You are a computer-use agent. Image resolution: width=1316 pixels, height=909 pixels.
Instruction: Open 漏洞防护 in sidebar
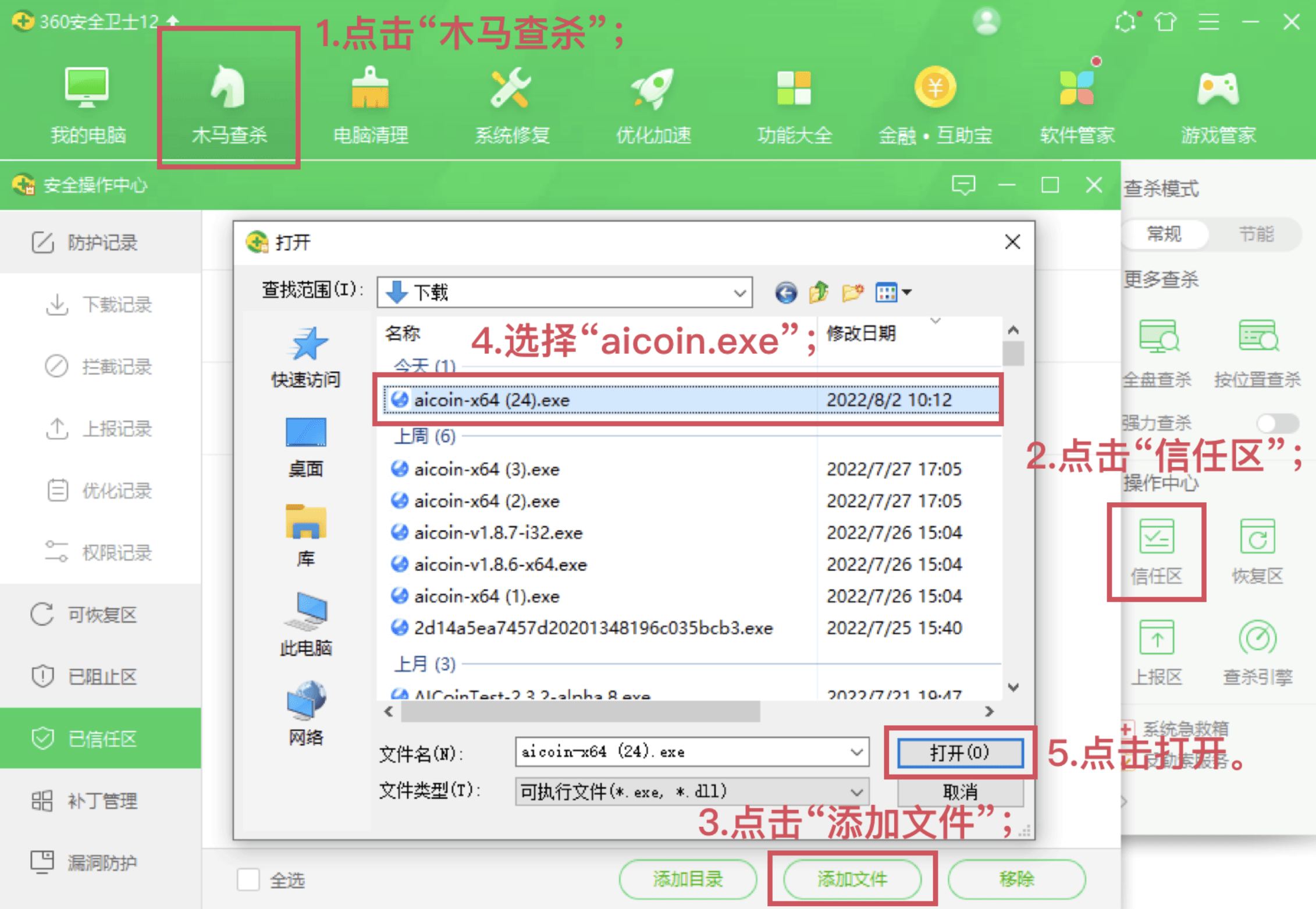[101, 862]
